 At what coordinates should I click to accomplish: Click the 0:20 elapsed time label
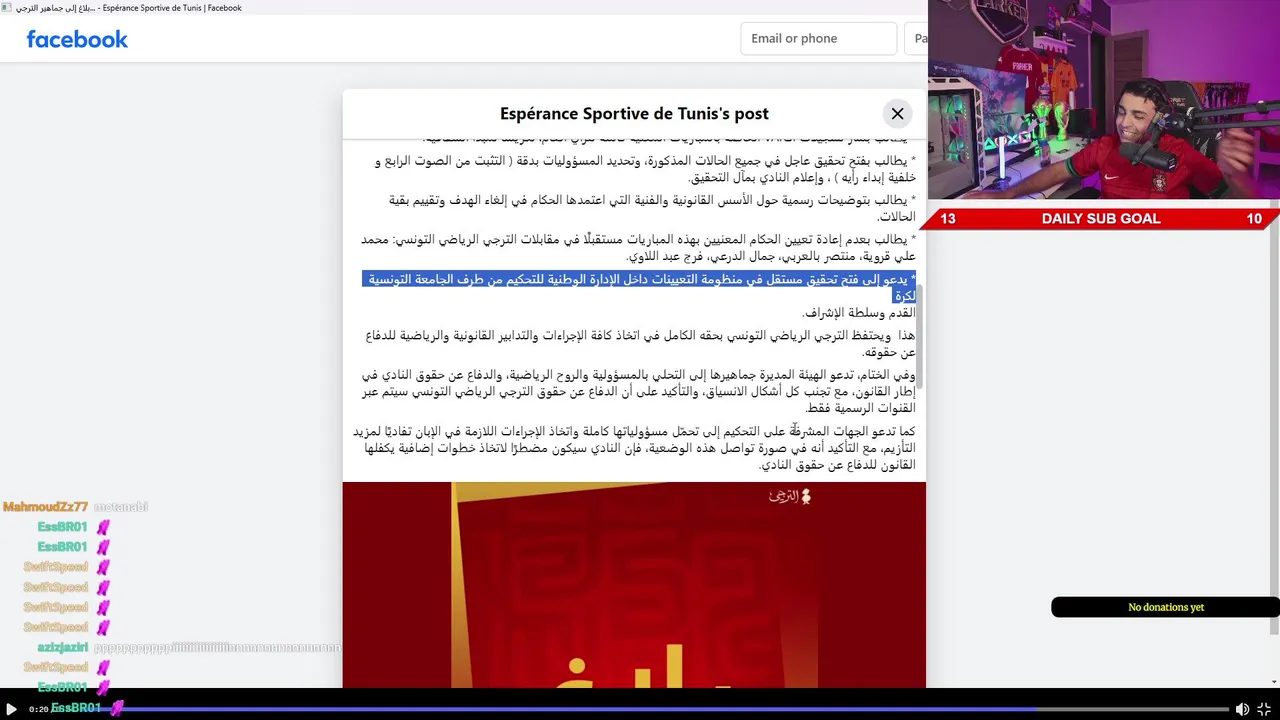coord(39,709)
